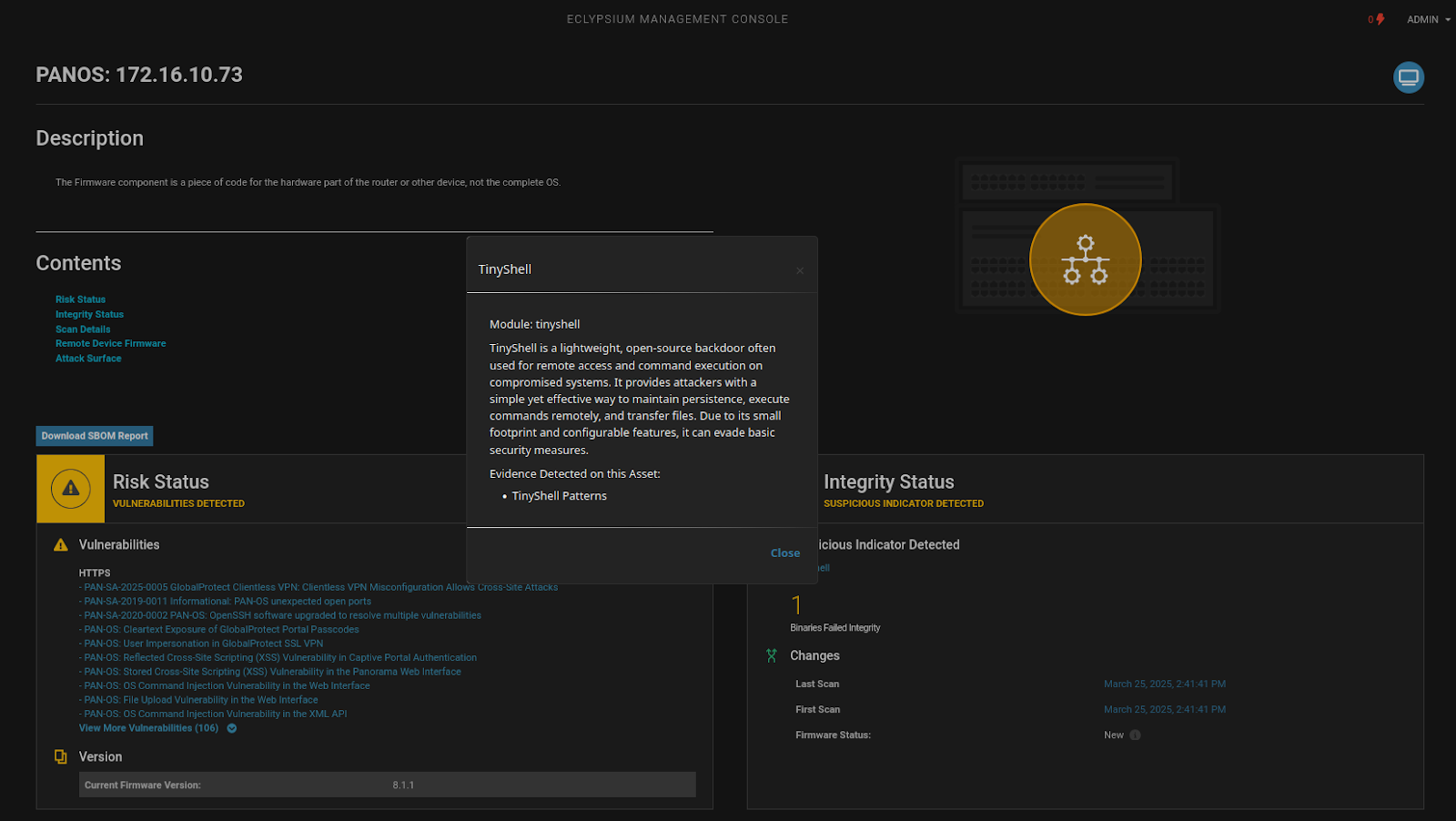
Task: Click the 'VULNERABILITIES DETECTED' status label
Action: [178, 503]
